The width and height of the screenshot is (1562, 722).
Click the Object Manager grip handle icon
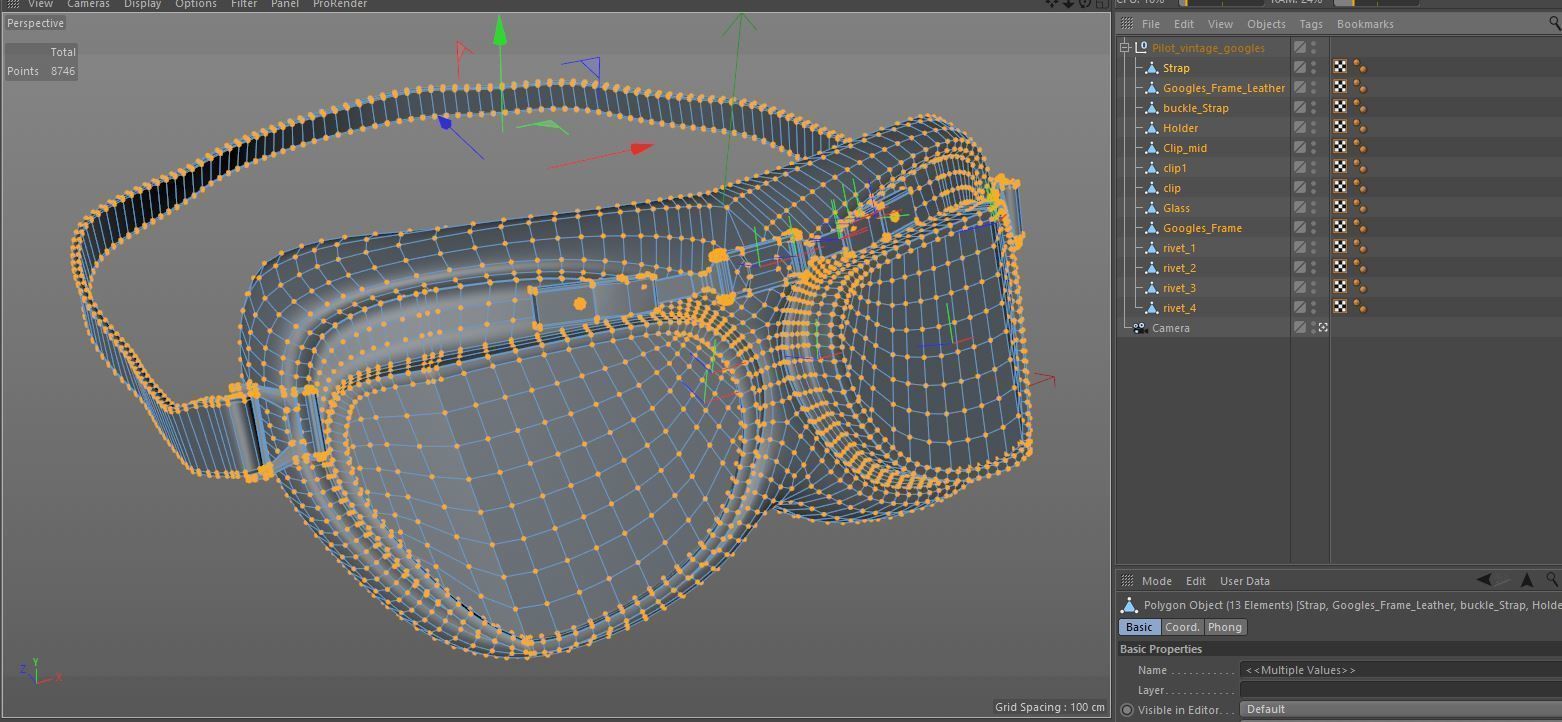(x=1127, y=24)
